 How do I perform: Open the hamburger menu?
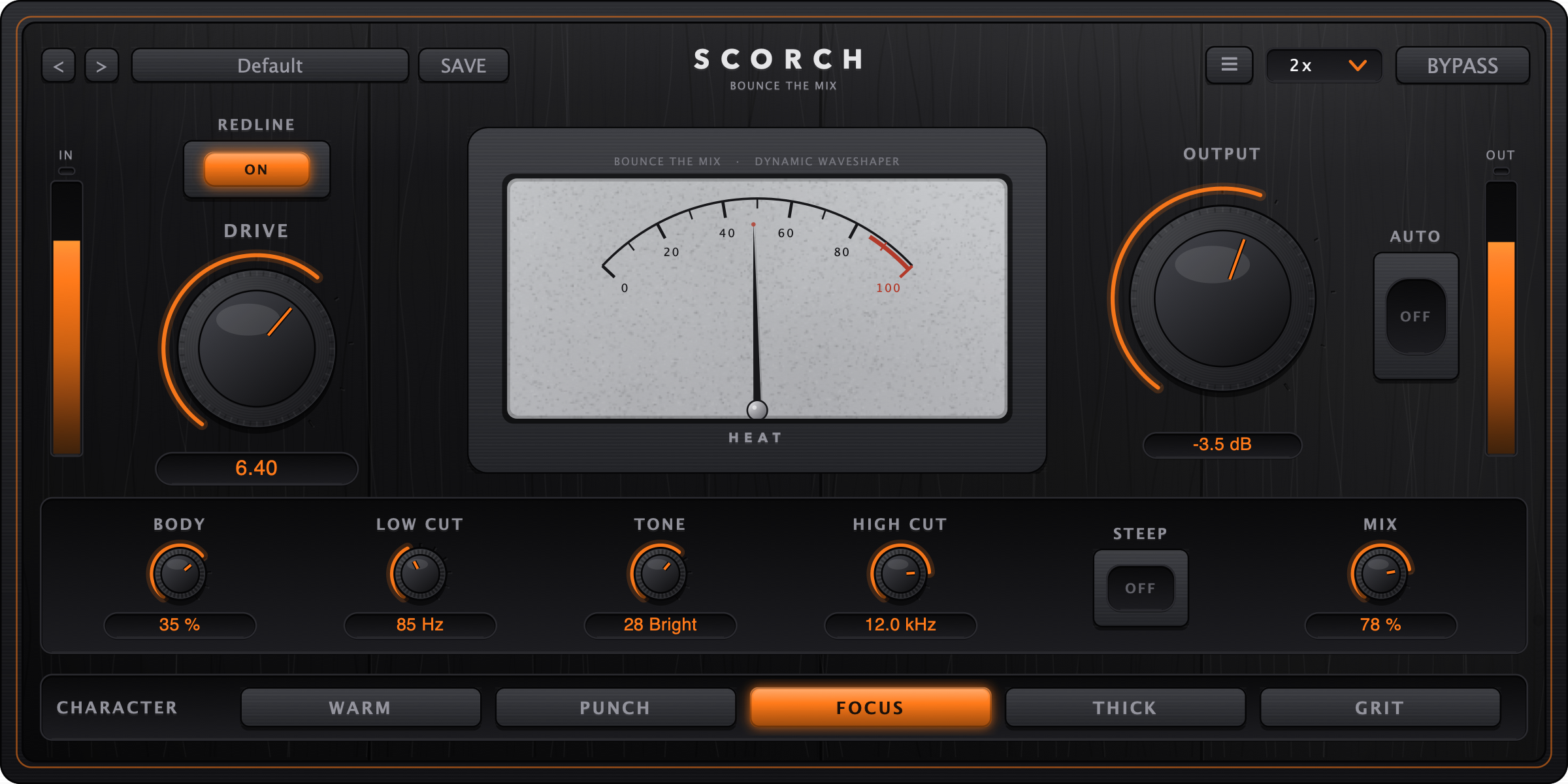coord(1229,65)
